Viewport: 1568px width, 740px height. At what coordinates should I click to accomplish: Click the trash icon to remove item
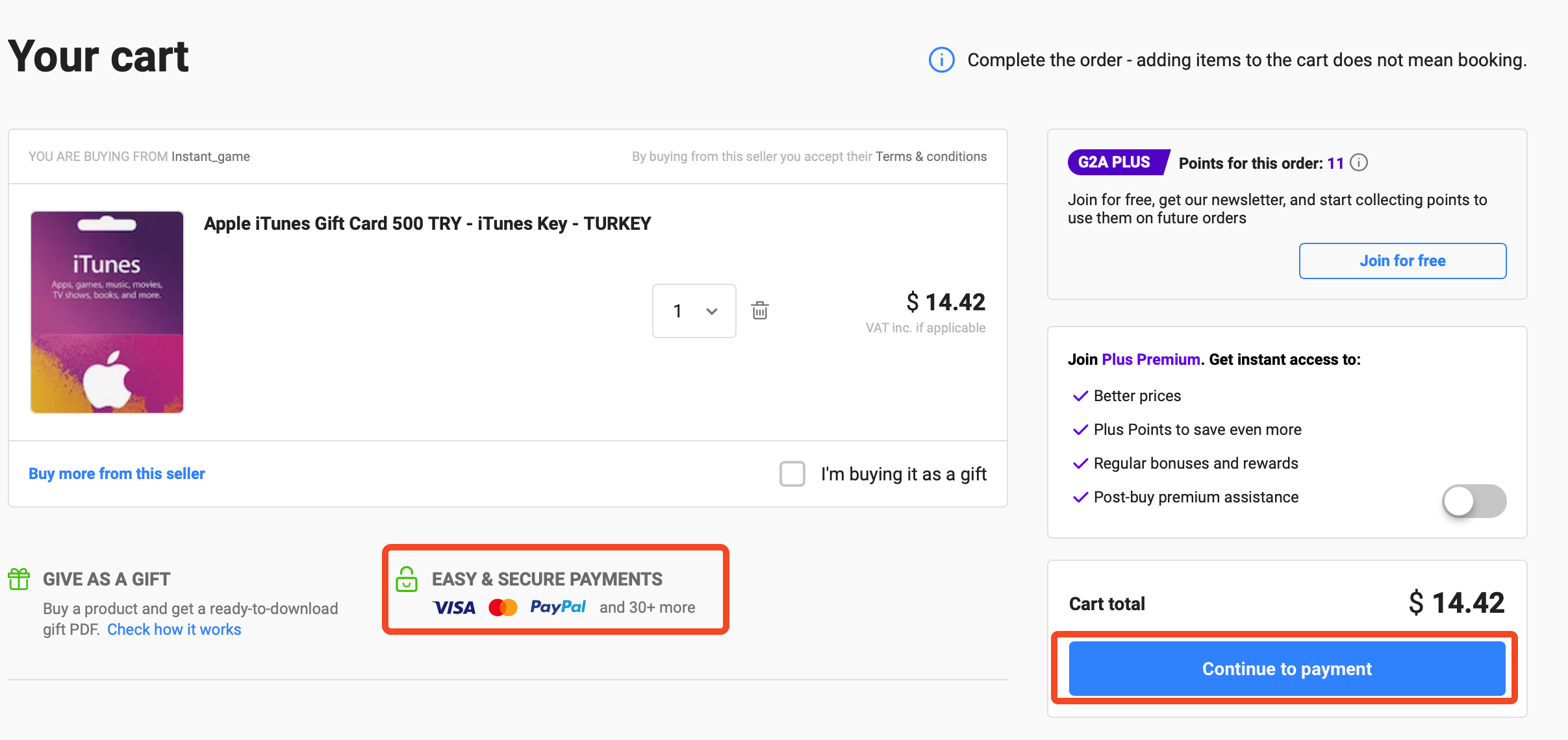point(759,311)
